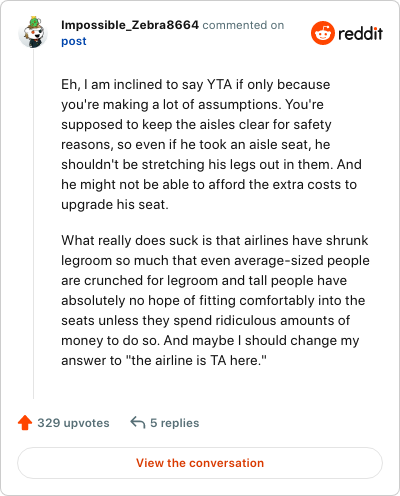Follow the blue "post" link
The image size is (400, 496).
74,41
